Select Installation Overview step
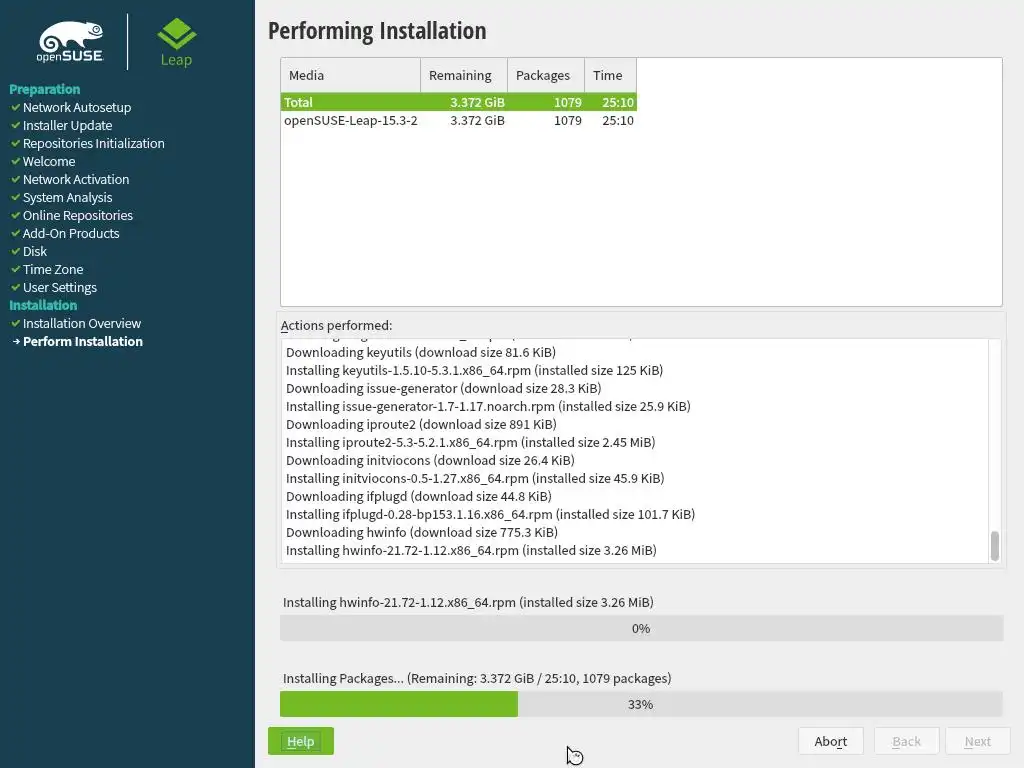The height and width of the screenshot is (768, 1024). click(82, 323)
